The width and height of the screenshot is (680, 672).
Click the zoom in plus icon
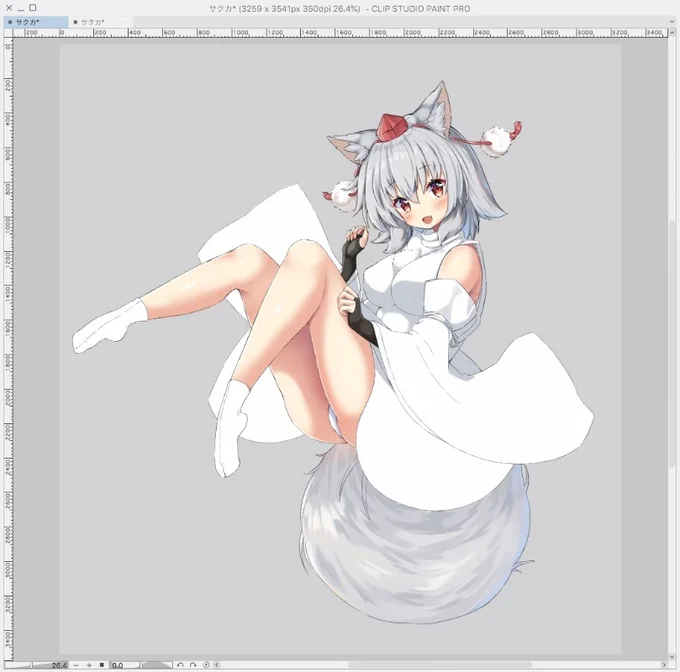[89, 665]
